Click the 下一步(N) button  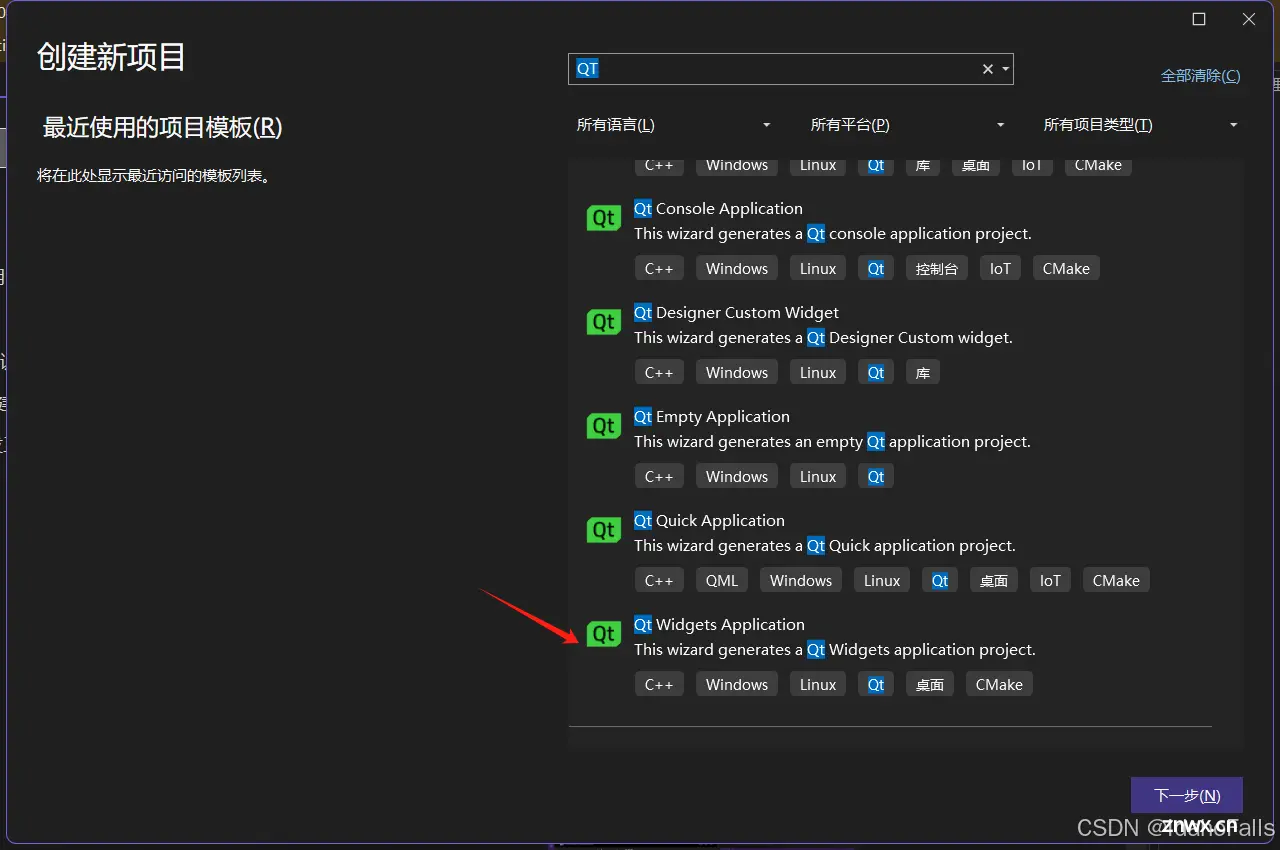click(1187, 796)
